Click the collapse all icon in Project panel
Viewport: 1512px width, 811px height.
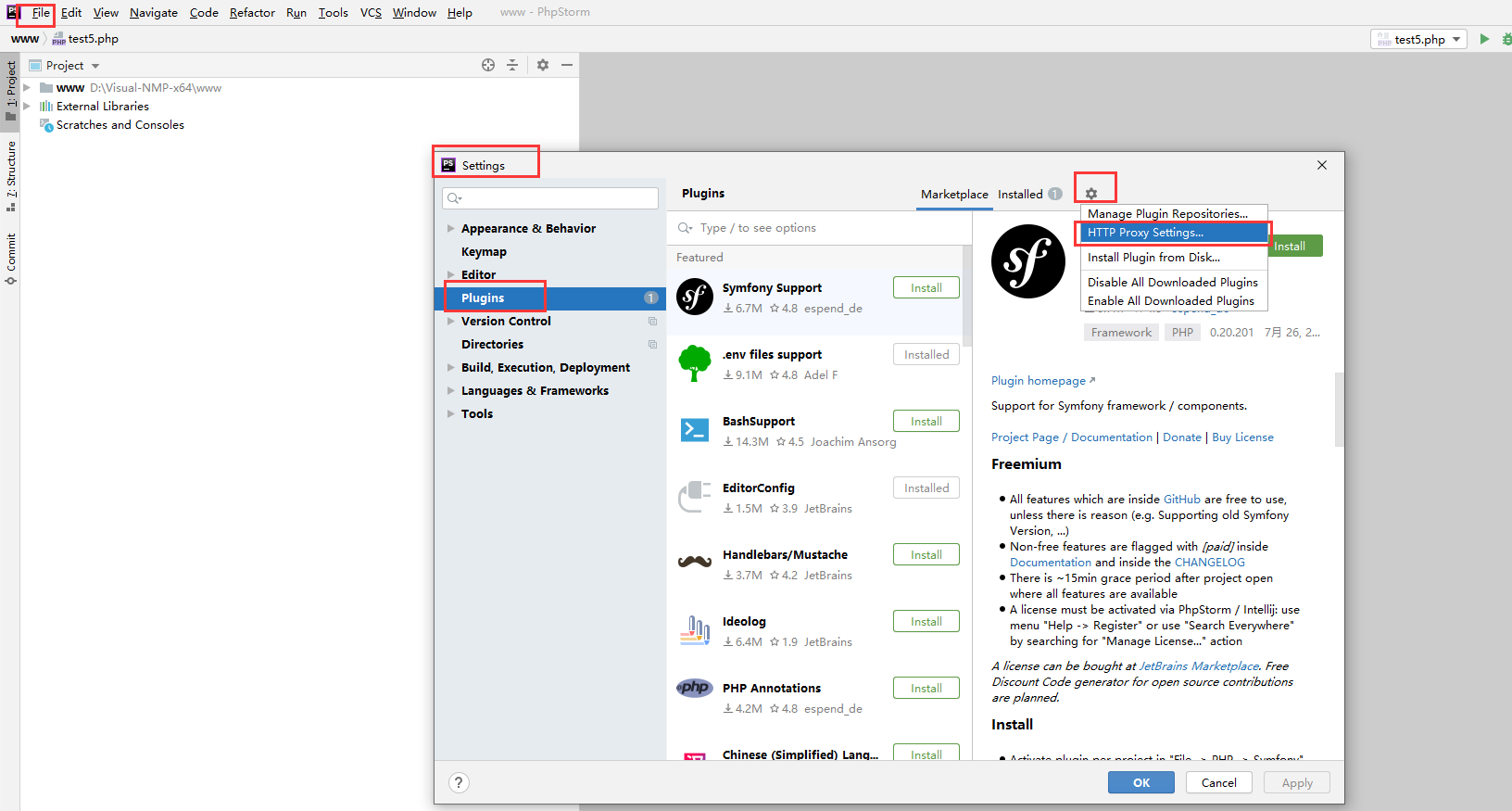[x=512, y=65]
